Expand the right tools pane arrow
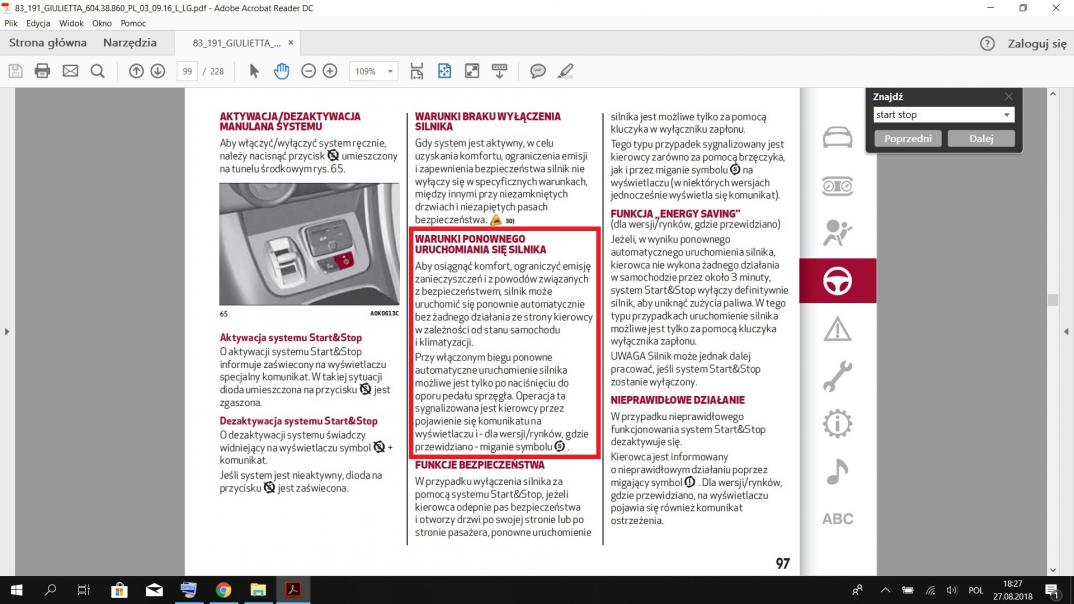Image resolution: width=1074 pixels, height=604 pixels. (x=1066, y=331)
